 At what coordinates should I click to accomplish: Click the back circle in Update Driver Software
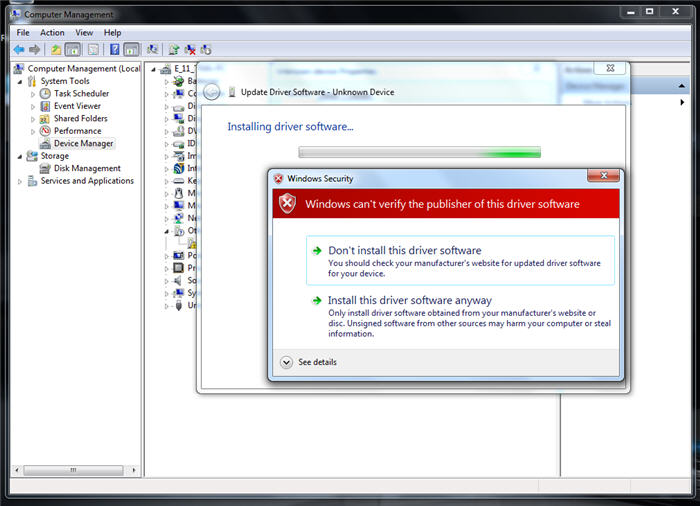[212, 92]
